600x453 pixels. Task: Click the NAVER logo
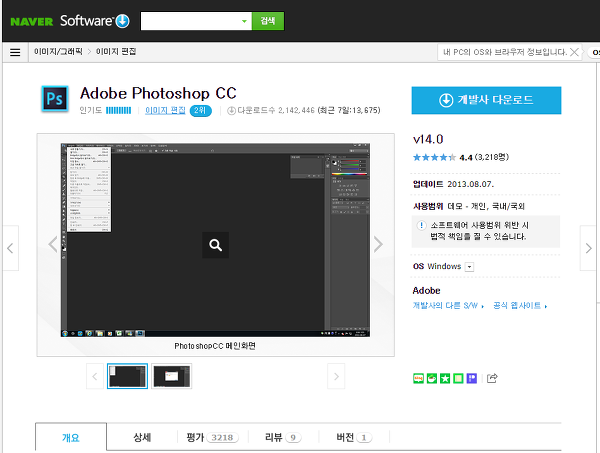[x=32, y=21]
